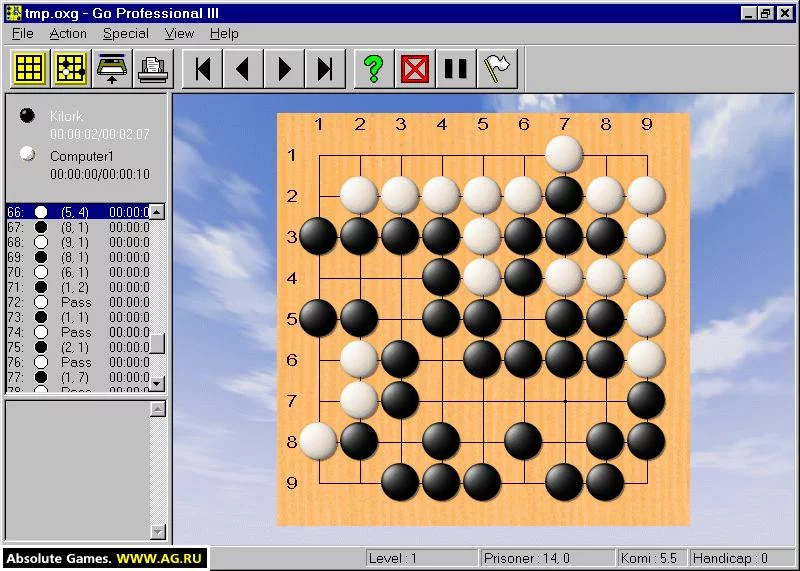Open the Special menu

click(126, 34)
